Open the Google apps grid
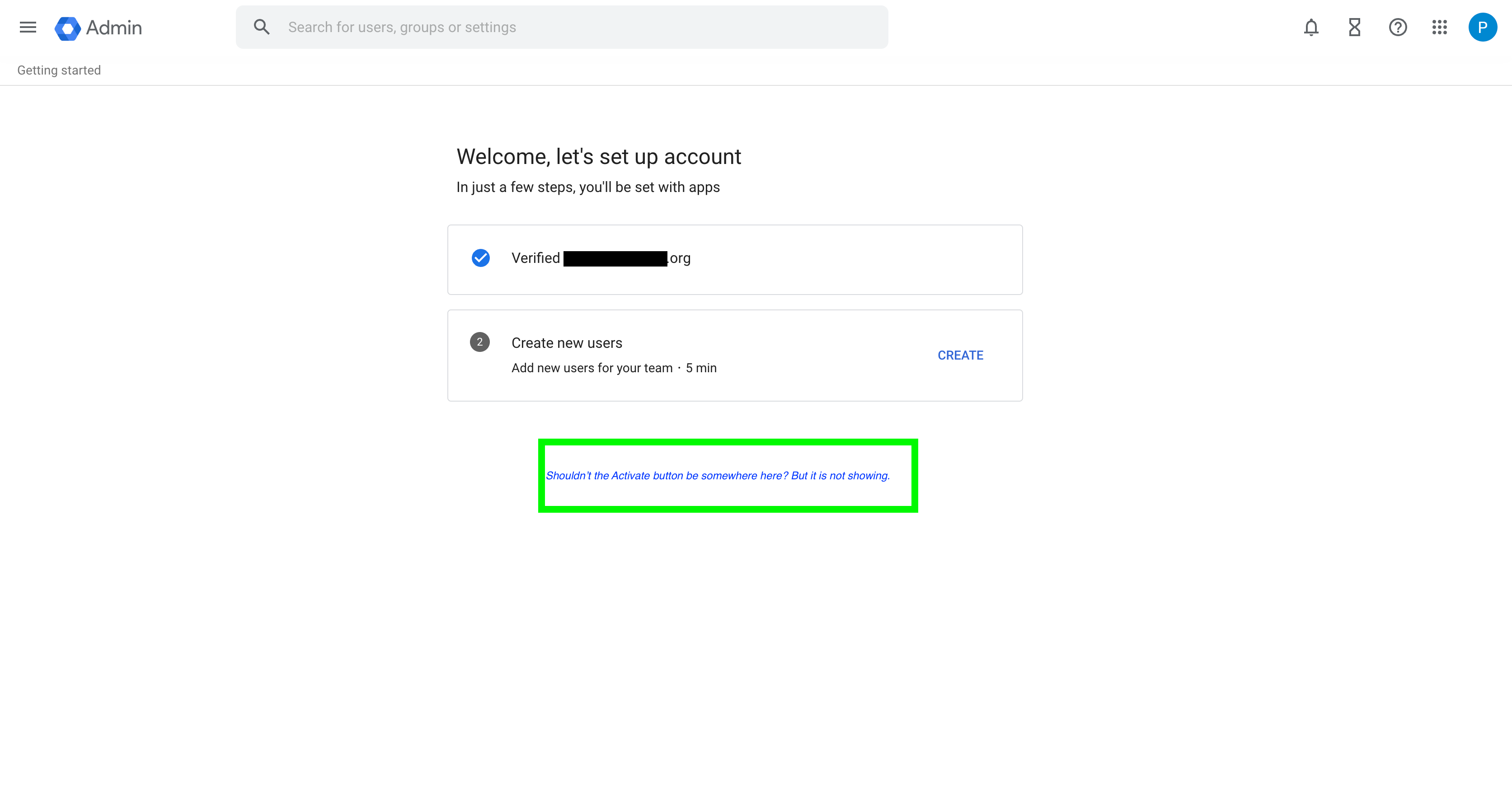The image size is (1512, 805). [1440, 28]
